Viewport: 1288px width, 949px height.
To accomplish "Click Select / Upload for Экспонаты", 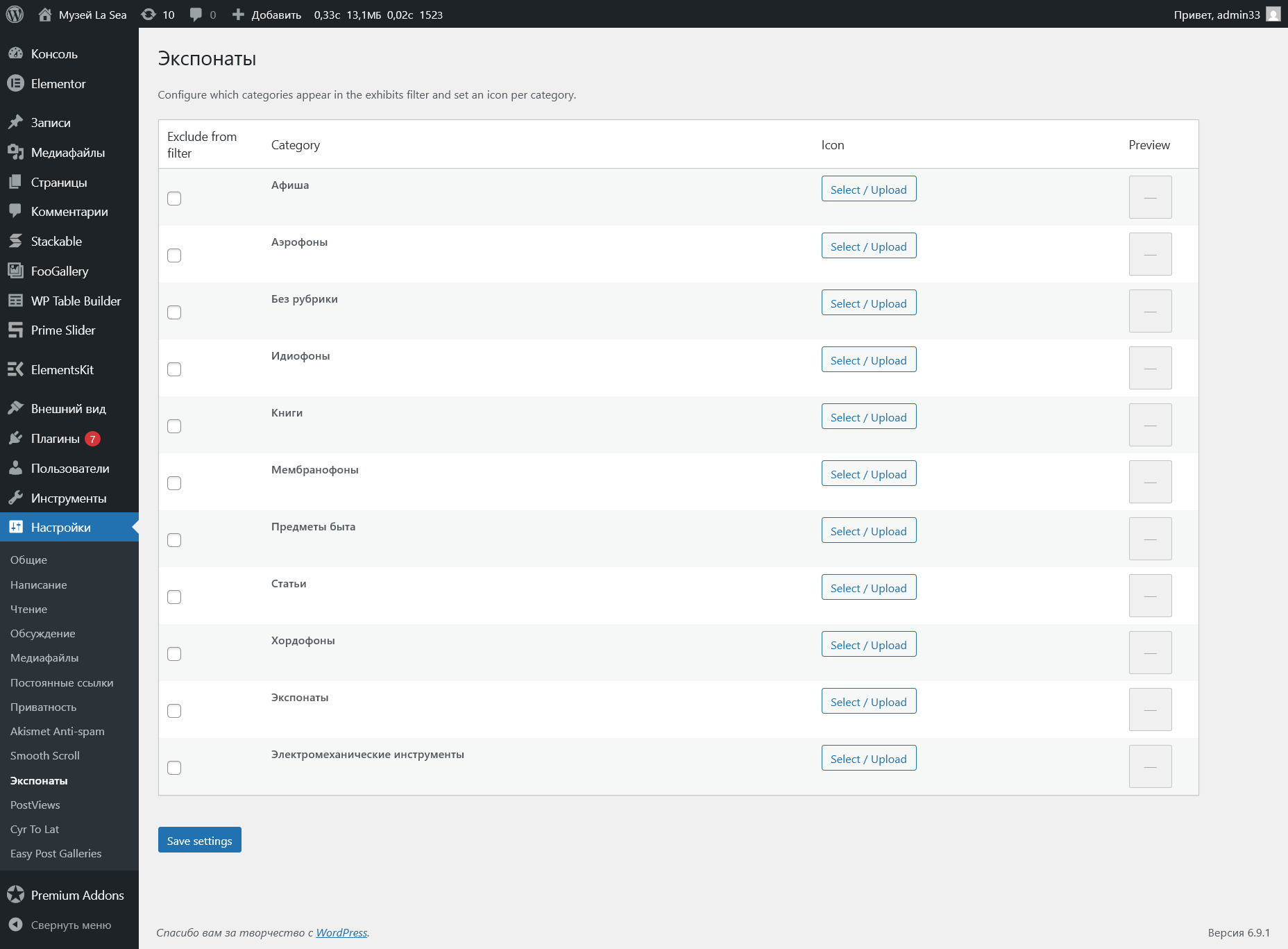I will (x=869, y=701).
